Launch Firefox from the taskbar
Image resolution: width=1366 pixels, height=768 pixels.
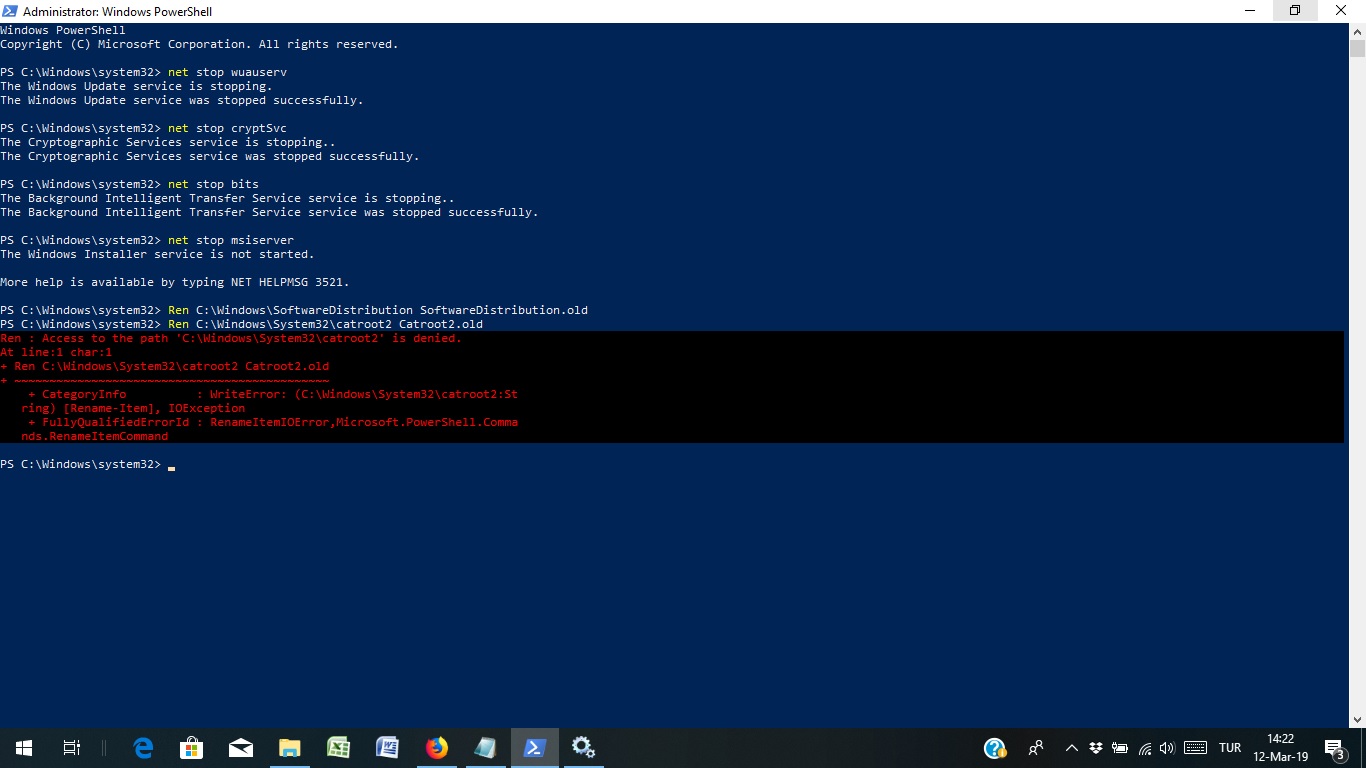coord(436,748)
